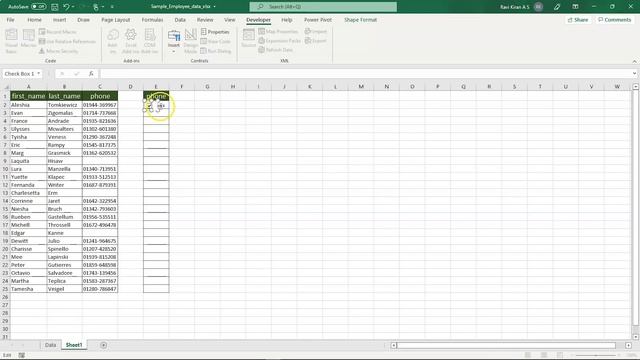Toggle the AutoSave switch

39,7
